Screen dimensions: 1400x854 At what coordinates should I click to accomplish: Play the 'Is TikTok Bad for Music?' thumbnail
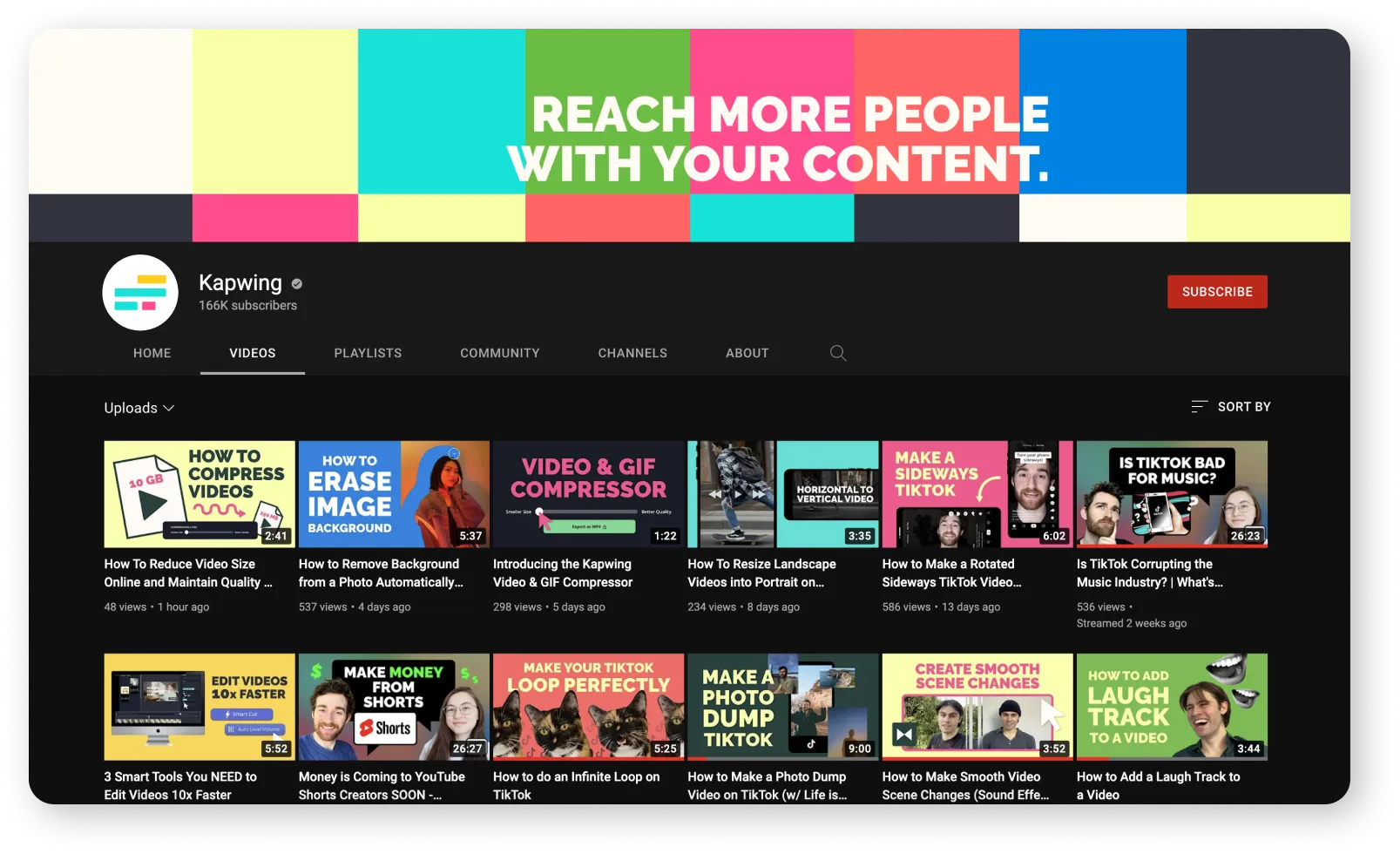tap(1172, 494)
